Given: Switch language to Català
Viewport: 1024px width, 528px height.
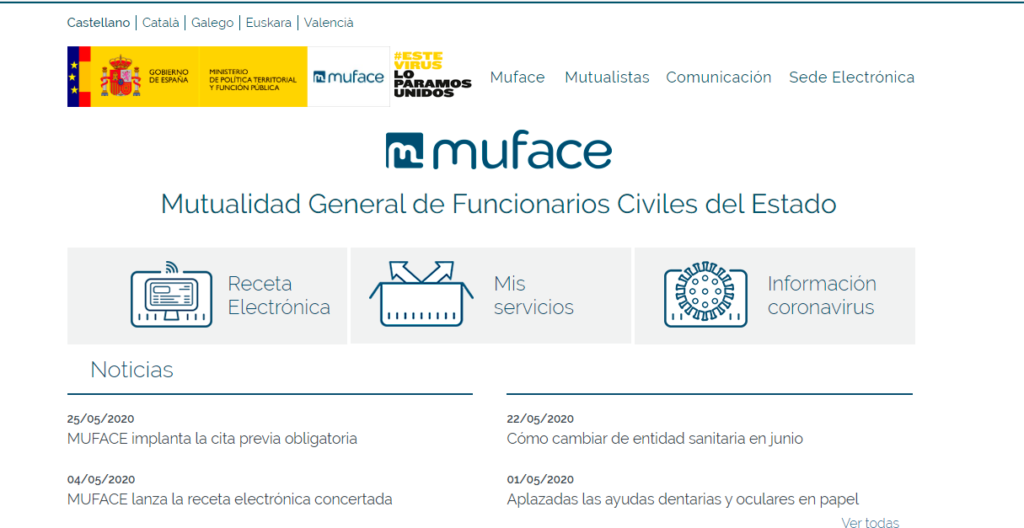Looking at the screenshot, I should [x=161, y=23].
